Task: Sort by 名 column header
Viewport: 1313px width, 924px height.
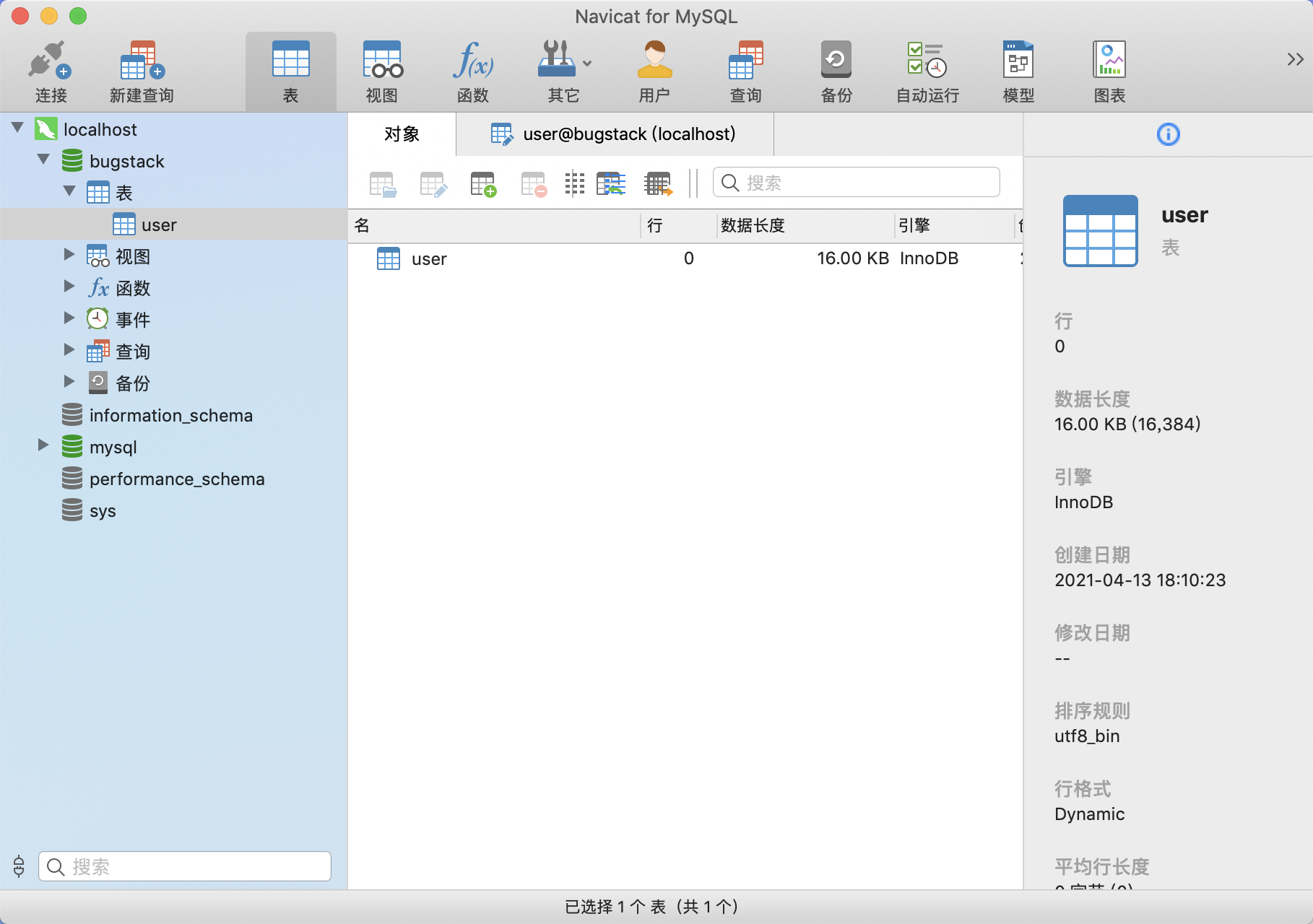Action: click(495, 226)
